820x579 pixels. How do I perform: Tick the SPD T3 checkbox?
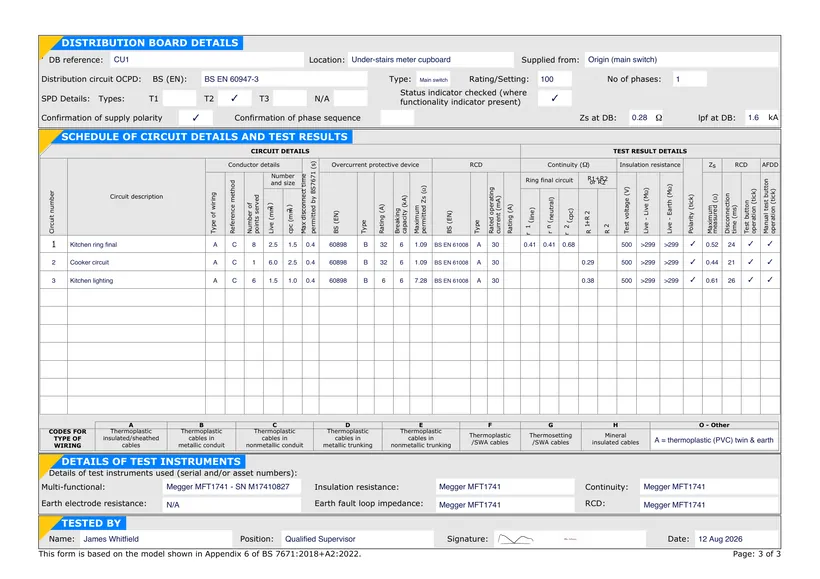290,98
